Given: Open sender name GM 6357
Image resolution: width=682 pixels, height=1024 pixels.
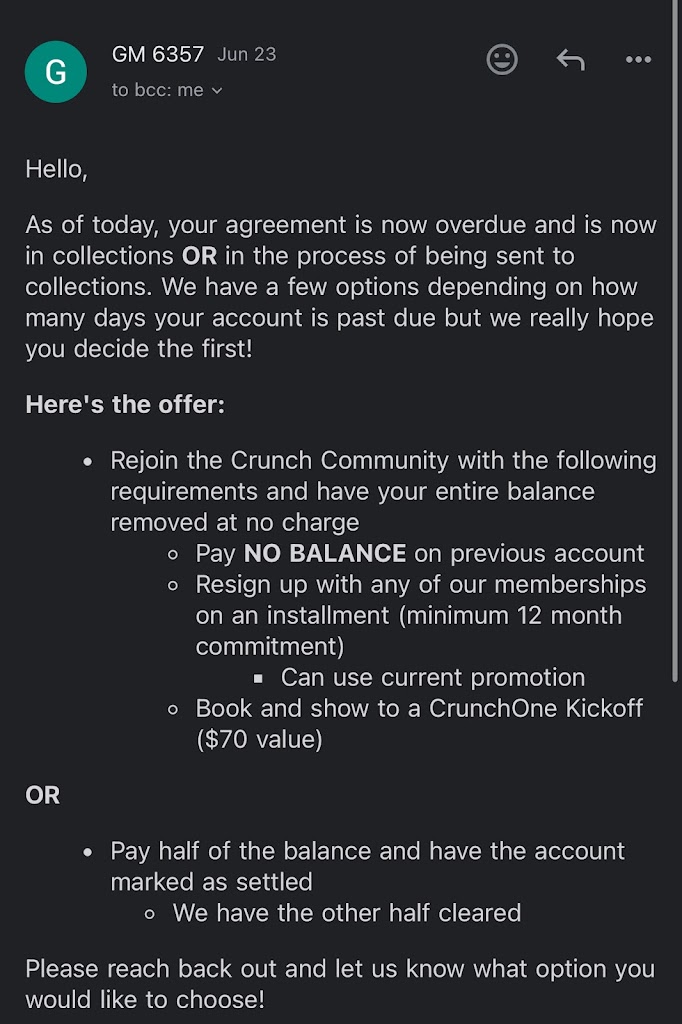Looking at the screenshot, I should (158, 55).
